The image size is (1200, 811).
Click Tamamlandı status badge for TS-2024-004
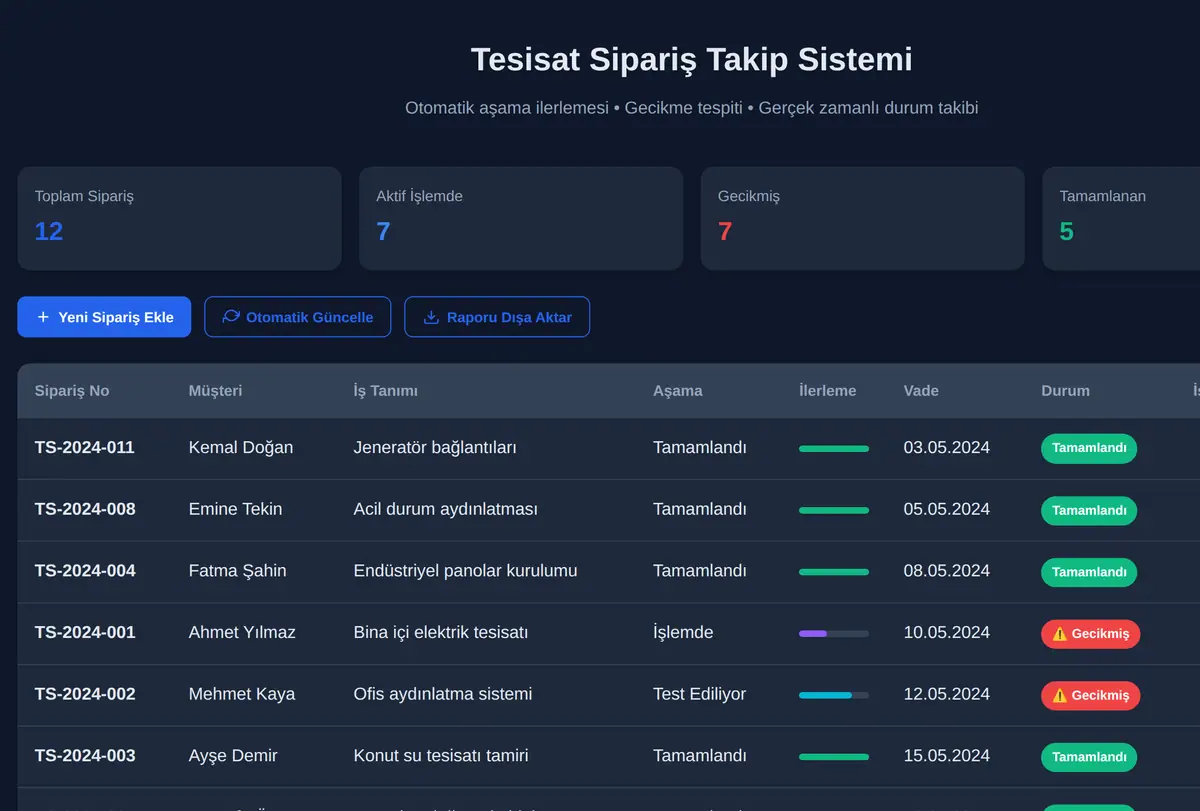1089,572
